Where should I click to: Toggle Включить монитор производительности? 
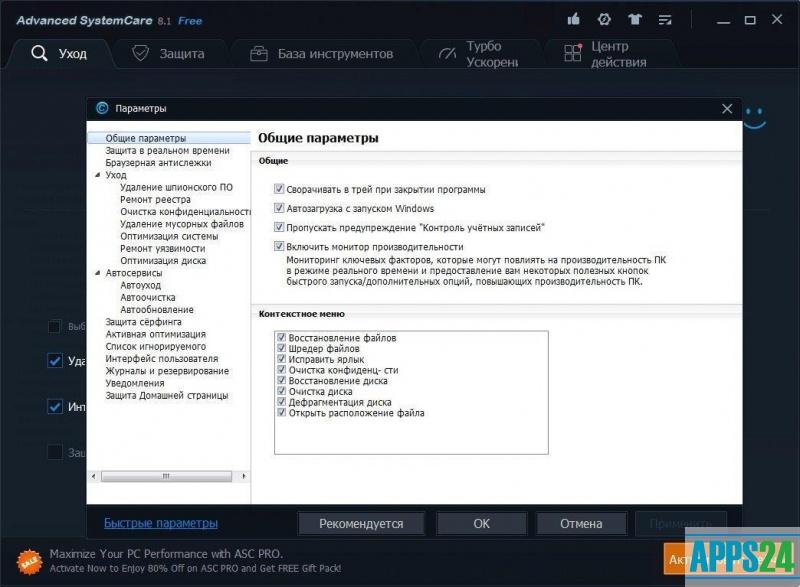(279, 246)
